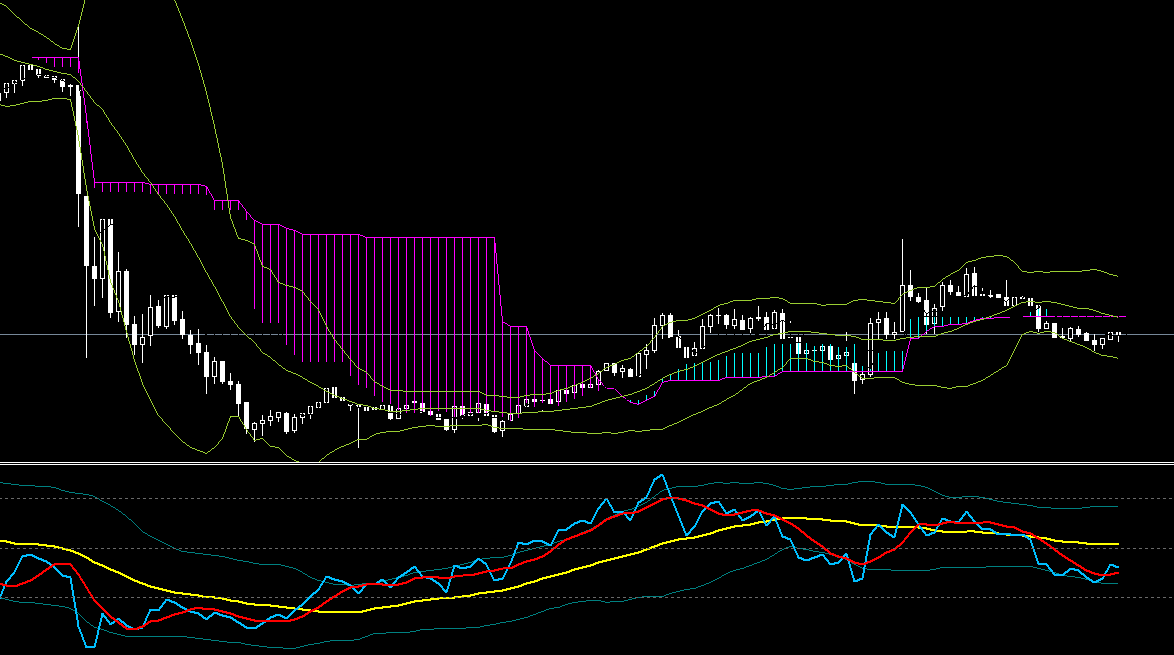Screen dimensions: 1174x655
Task: Select the lowest dashed level line in oscillator pane
Action: click(587, 597)
